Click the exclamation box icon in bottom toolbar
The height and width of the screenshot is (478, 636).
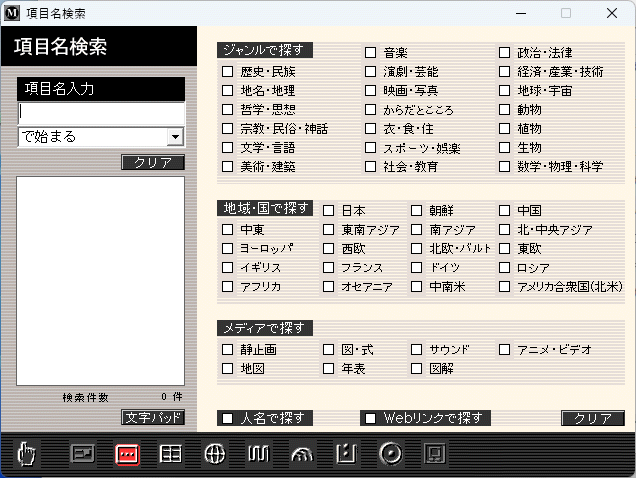pyautogui.click(x=345, y=454)
